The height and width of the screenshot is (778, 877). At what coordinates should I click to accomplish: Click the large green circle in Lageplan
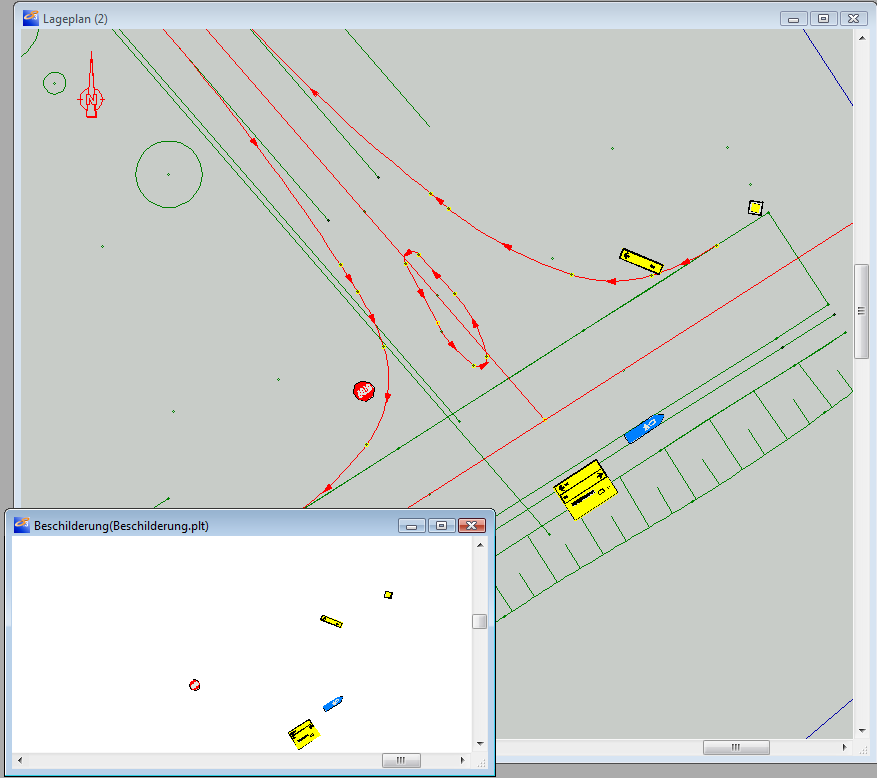[x=168, y=175]
